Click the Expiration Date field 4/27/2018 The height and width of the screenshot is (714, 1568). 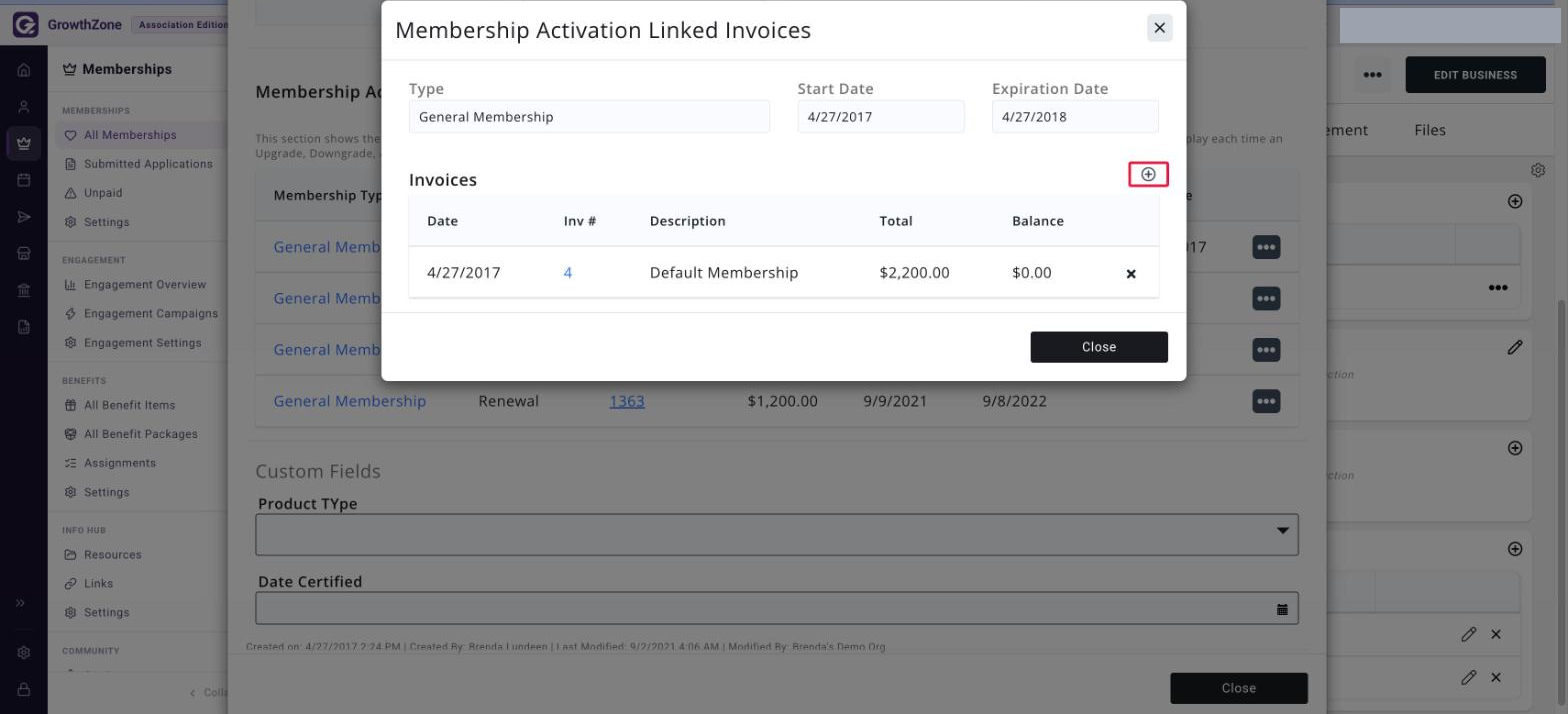pyautogui.click(x=1075, y=117)
